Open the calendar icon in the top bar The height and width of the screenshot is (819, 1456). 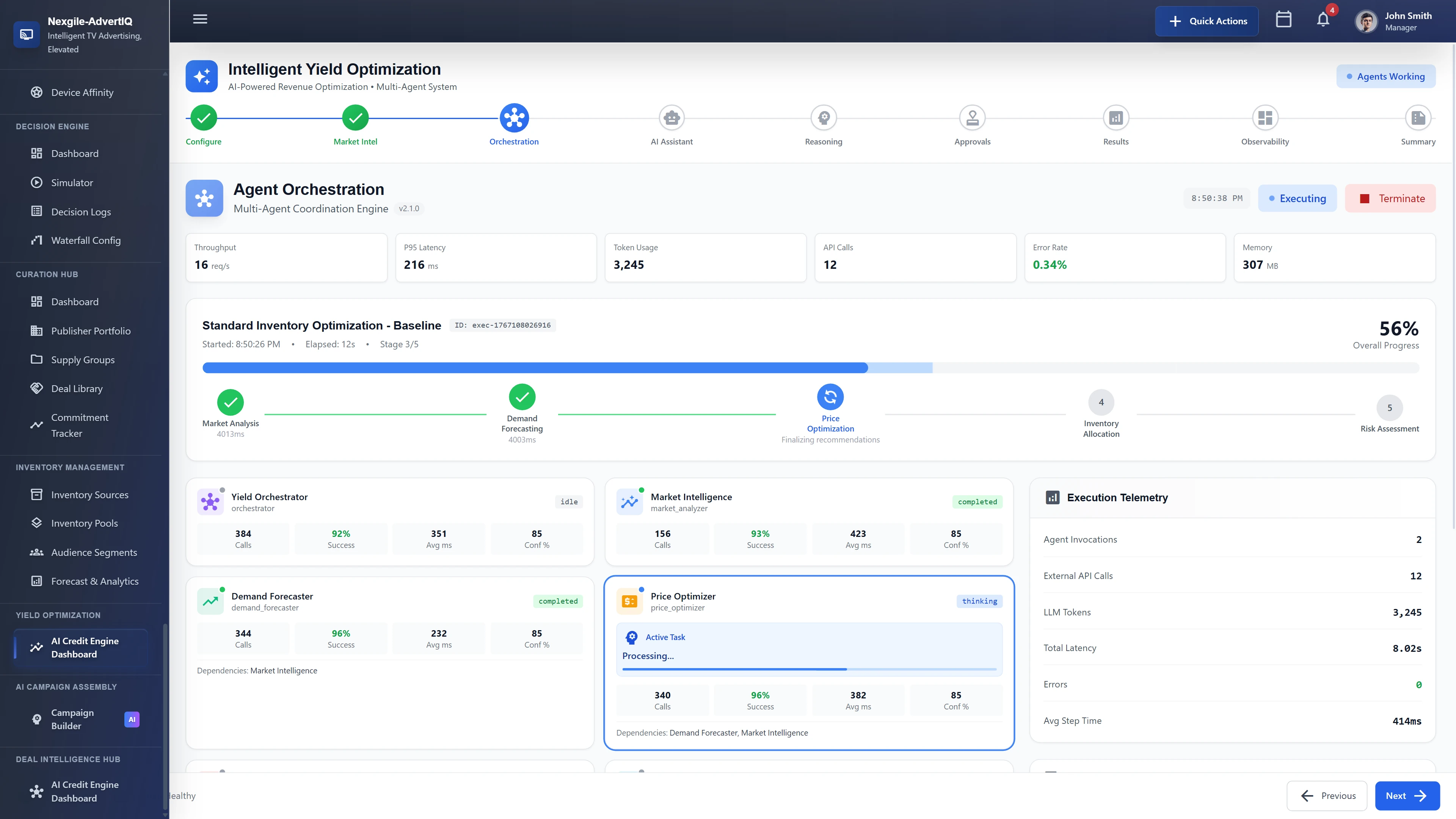[1283, 19]
